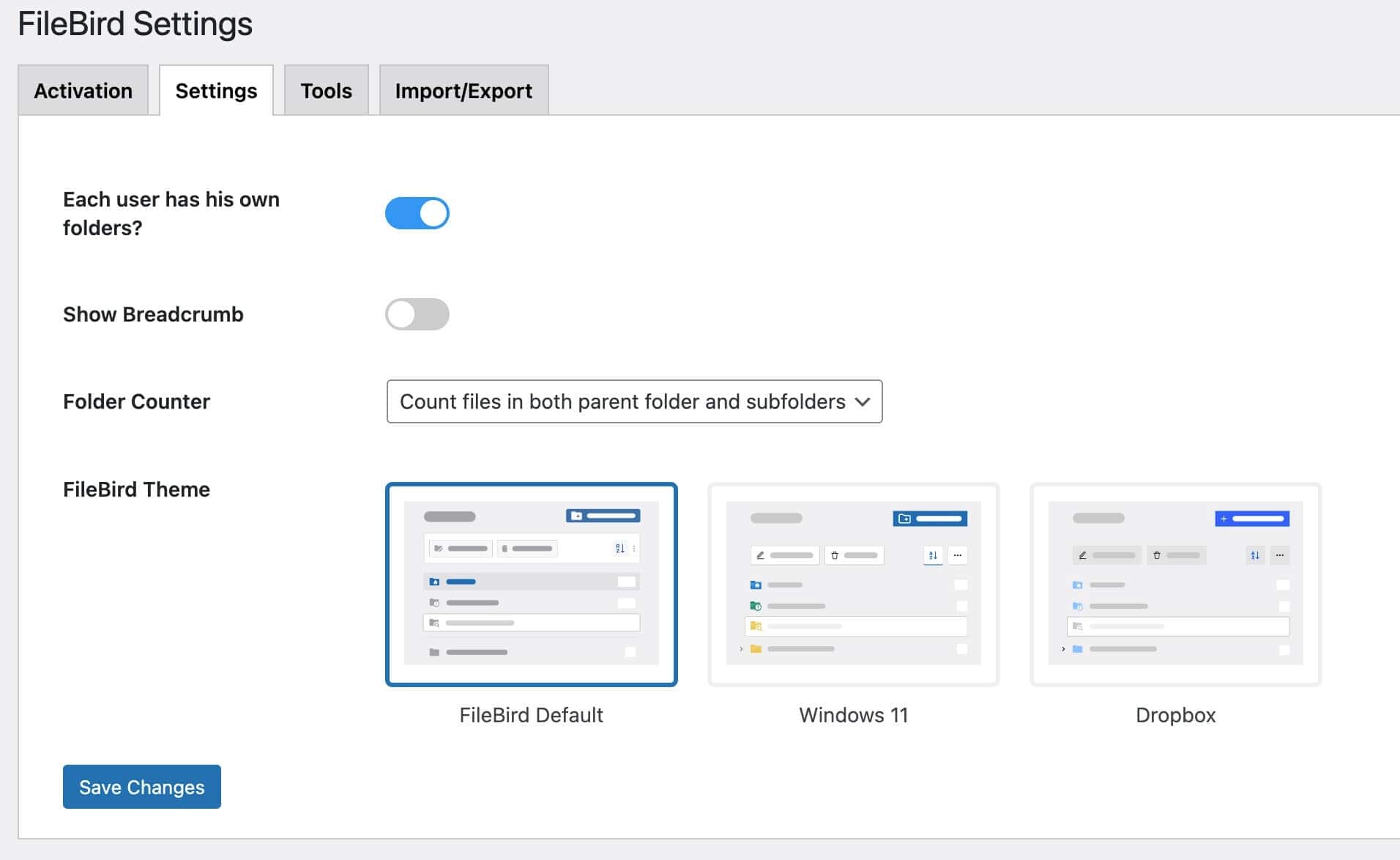The height and width of the screenshot is (860, 1400).
Task: Expand the collapsed folder arrow in Dropbox preview
Action: click(1063, 649)
